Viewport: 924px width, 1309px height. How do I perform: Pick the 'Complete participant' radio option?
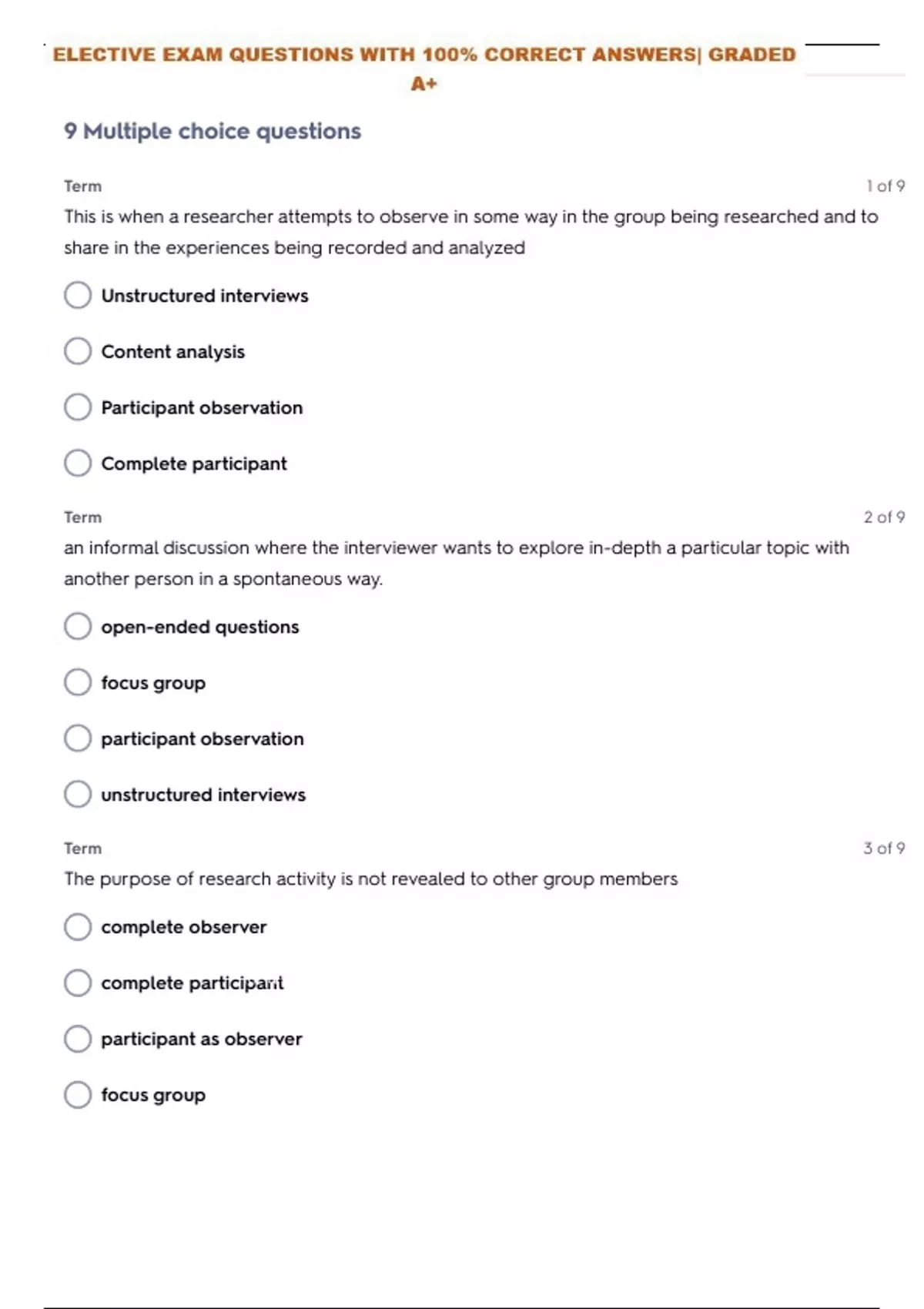(x=78, y=464)
